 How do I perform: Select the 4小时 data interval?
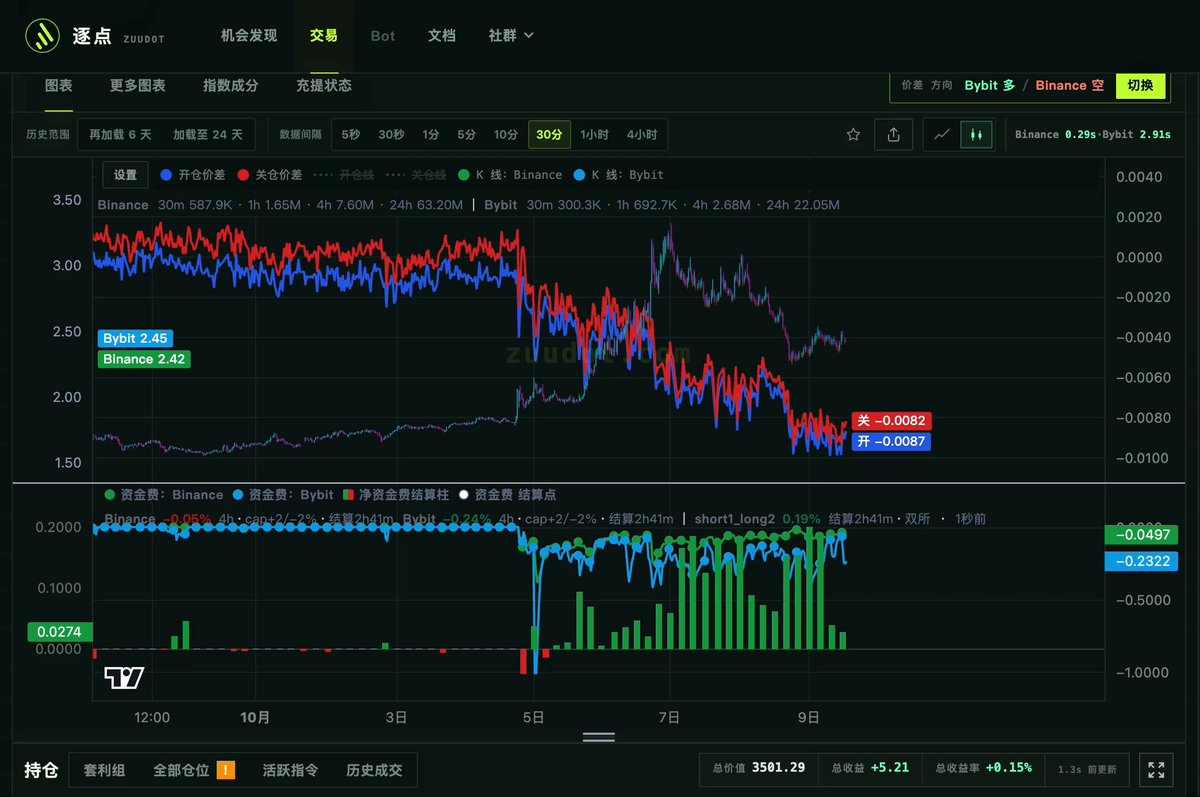[x=642, y=134]
